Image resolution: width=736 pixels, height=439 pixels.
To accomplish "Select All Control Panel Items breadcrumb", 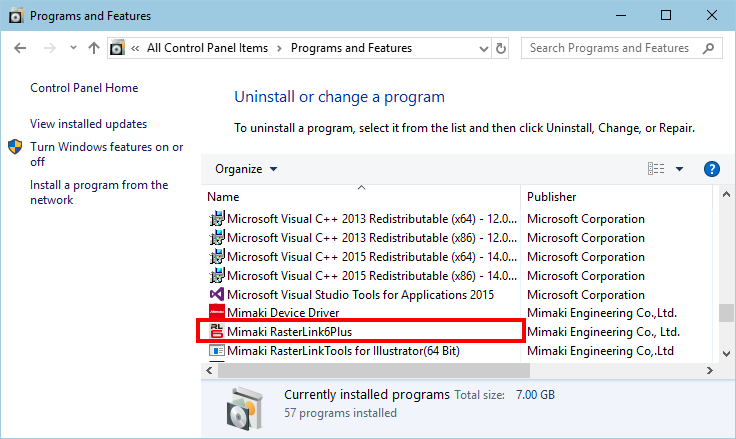I will tap(209, 48).
